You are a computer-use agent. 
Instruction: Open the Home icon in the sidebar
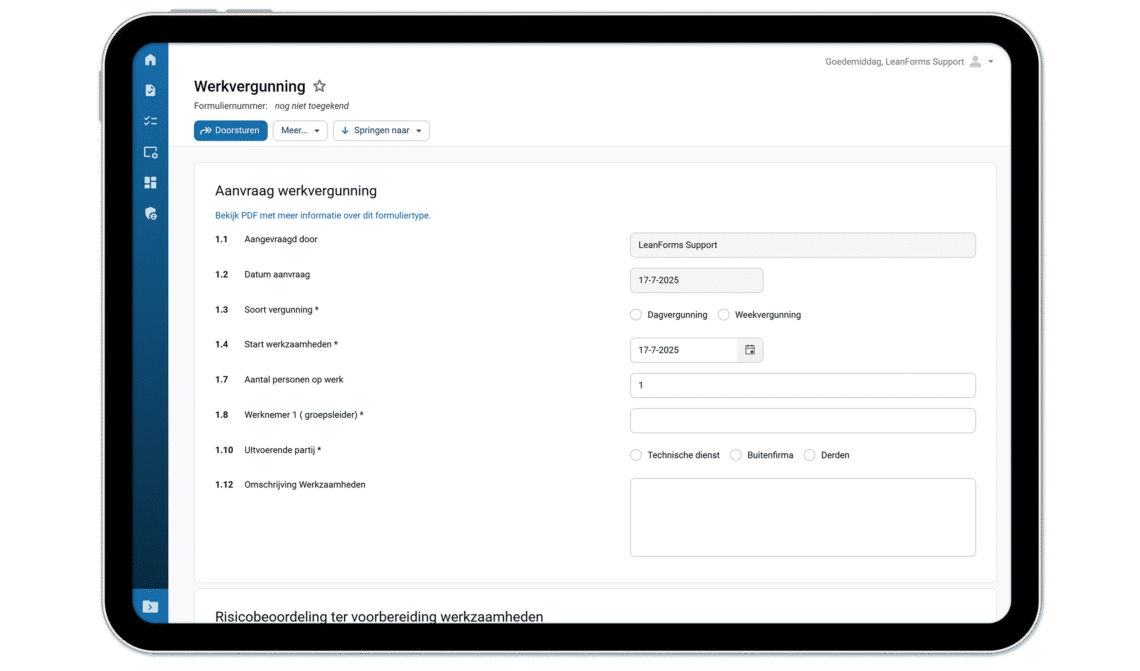click(150, 60)
